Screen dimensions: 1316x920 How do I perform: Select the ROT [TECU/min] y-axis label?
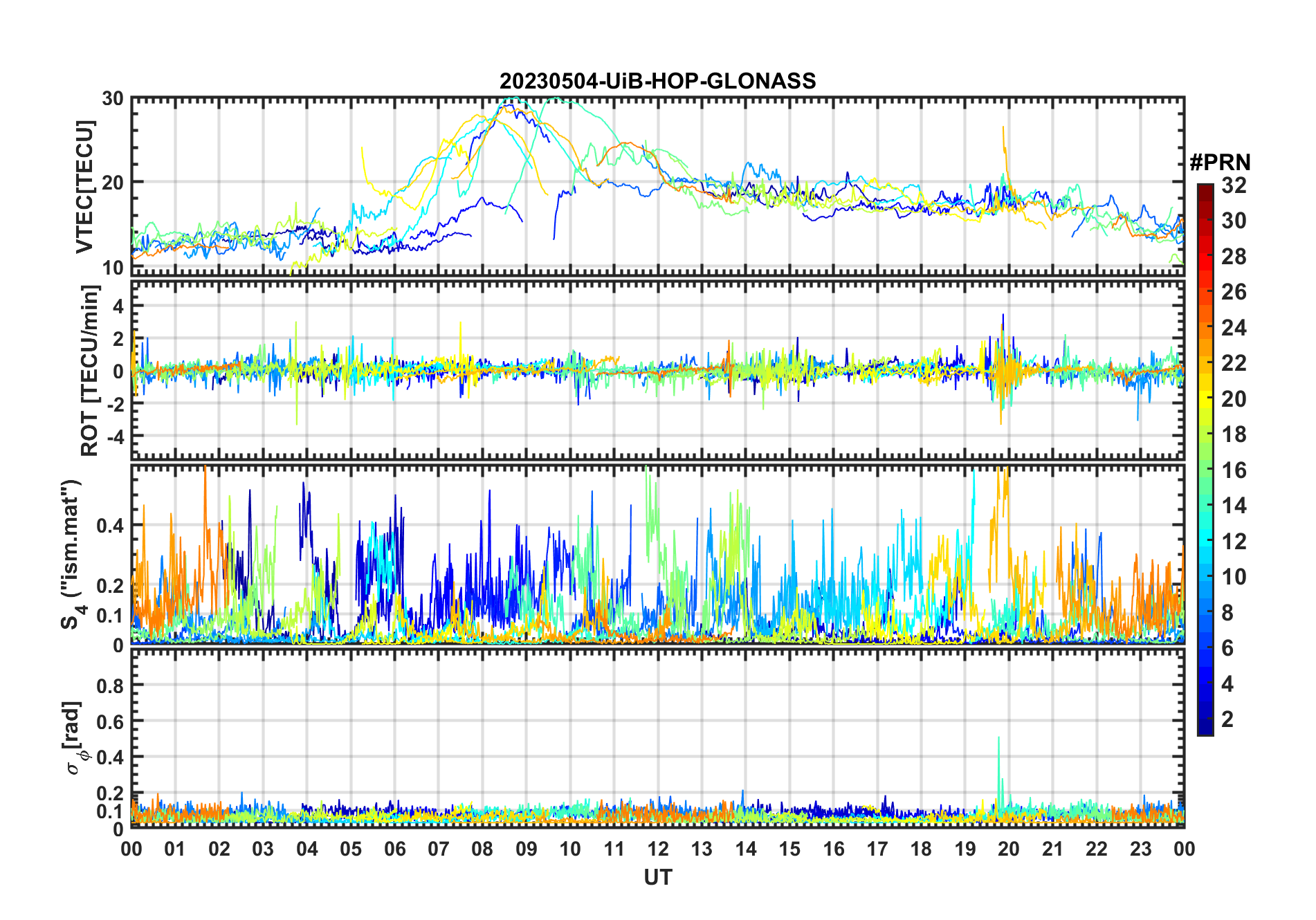click(x=90, y=371)
